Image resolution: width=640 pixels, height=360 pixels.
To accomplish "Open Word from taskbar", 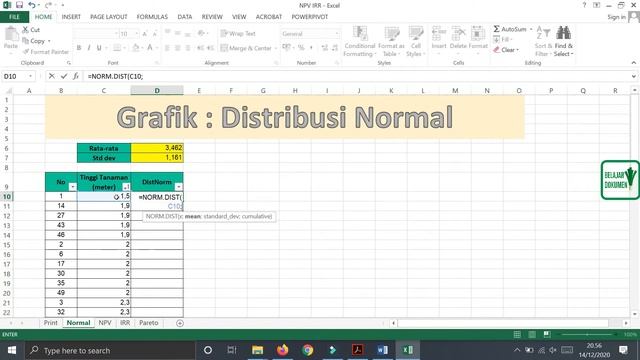I will pyautogui.click(x=382, y=350).
